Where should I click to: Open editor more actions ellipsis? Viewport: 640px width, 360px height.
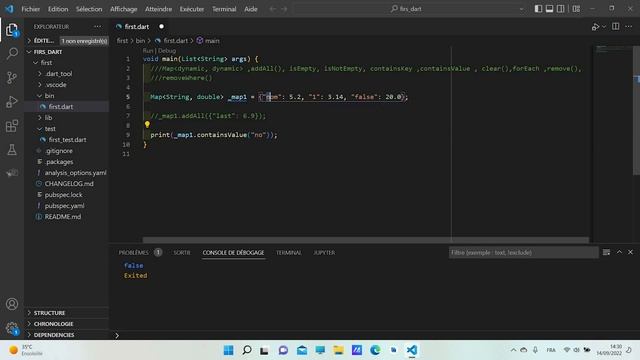pyautogui.click(x=629, y=27)
